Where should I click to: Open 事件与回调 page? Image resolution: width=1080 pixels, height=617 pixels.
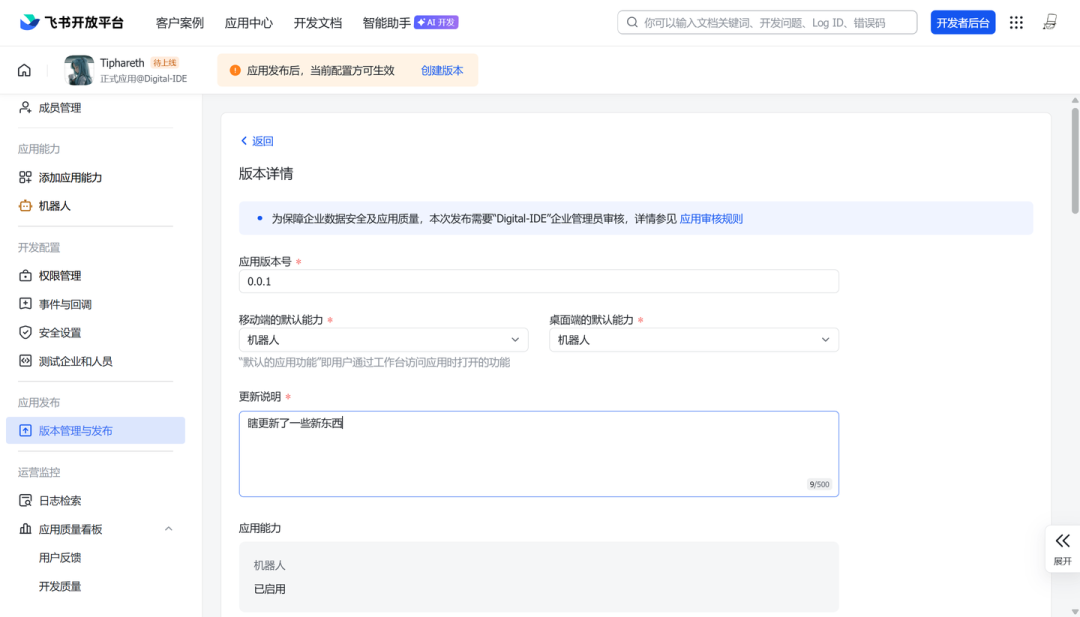[x=65, y=304]
